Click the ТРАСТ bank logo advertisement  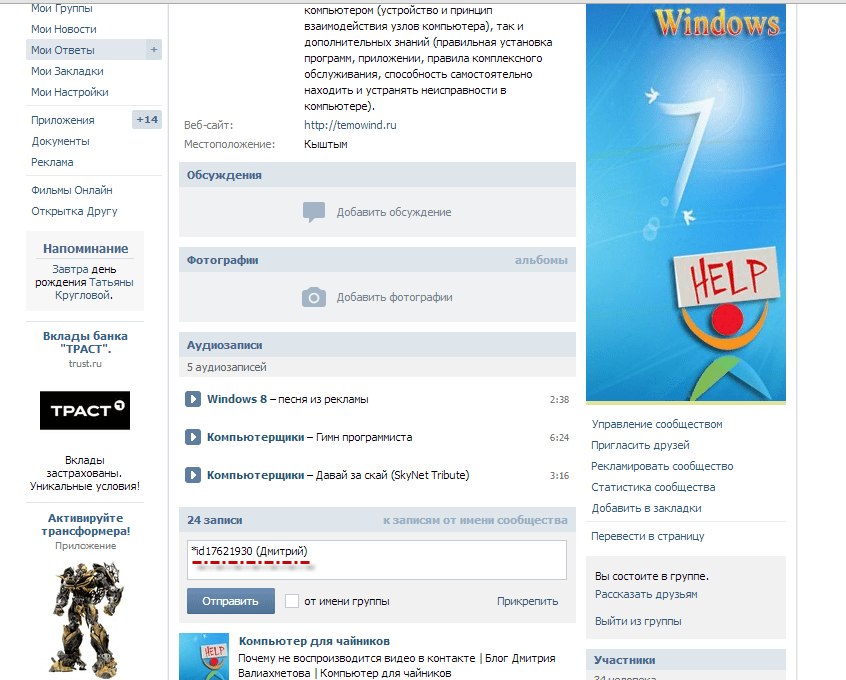pos(84,410)
